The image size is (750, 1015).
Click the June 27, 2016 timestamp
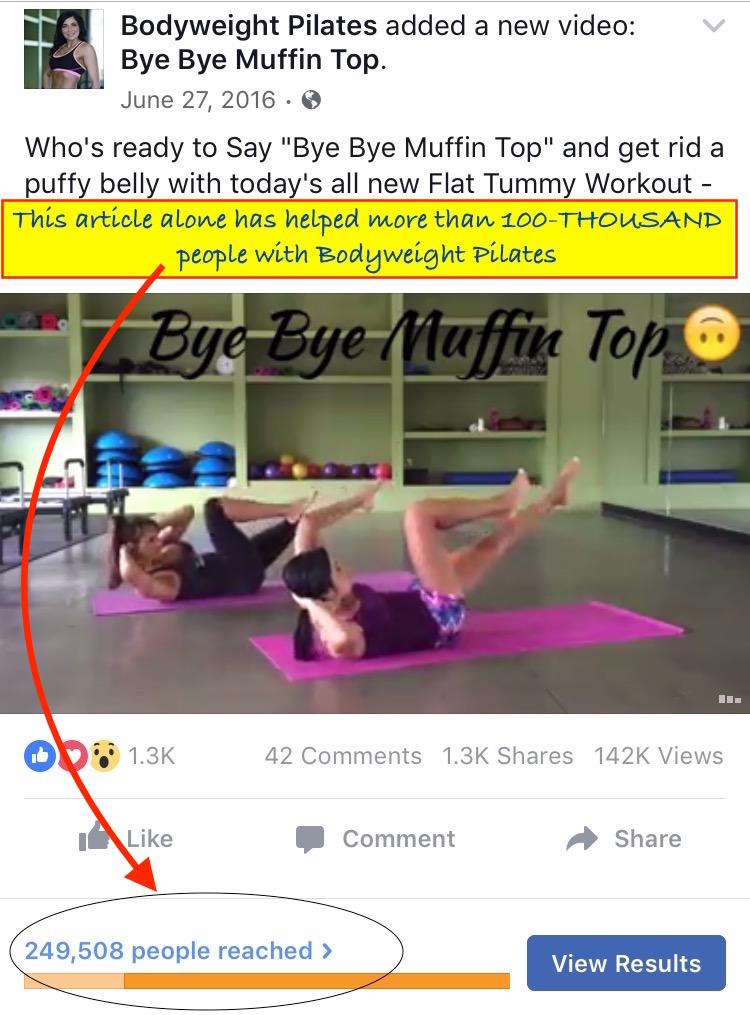198,100
